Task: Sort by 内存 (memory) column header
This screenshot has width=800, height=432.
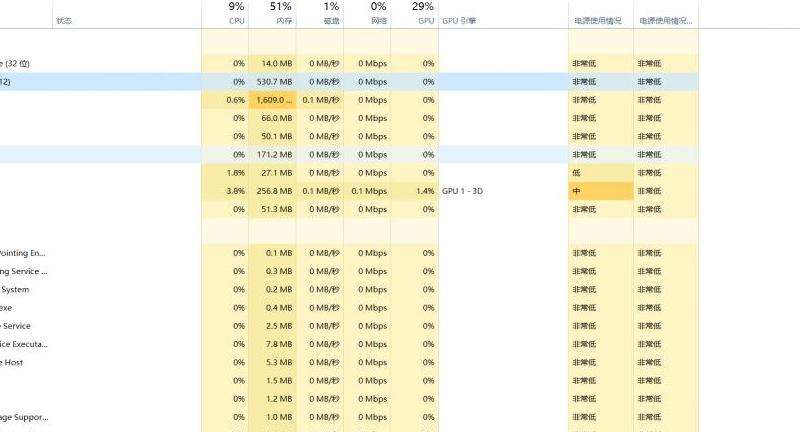Action: pos(284,14)
